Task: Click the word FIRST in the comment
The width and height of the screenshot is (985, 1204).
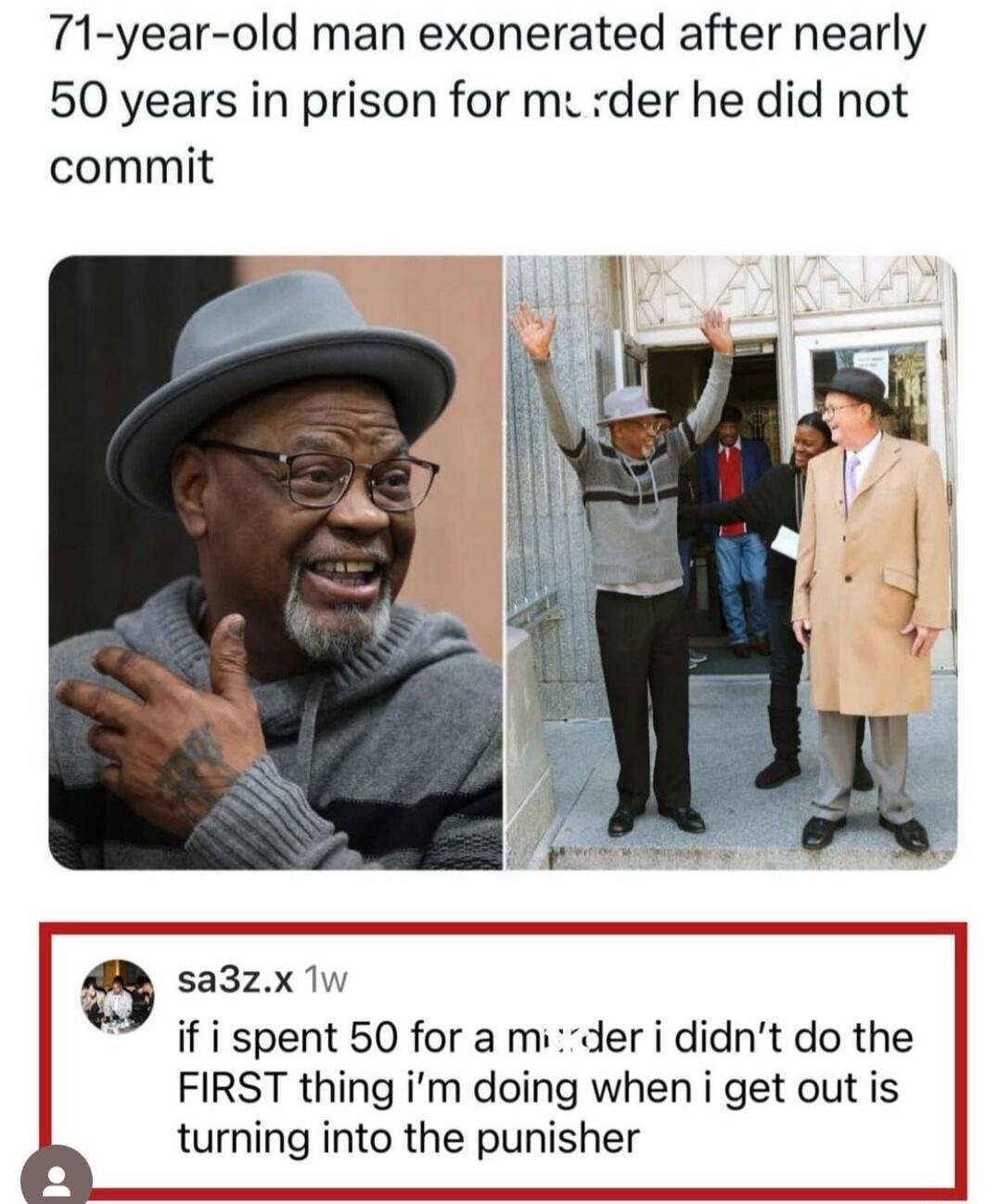Action: coord(230,1087)
